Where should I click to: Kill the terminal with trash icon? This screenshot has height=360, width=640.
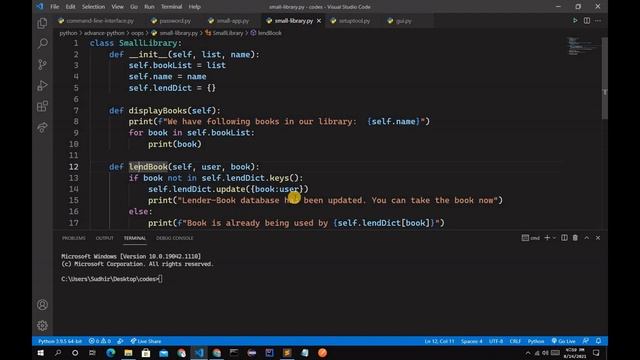[x=575, y=238]
